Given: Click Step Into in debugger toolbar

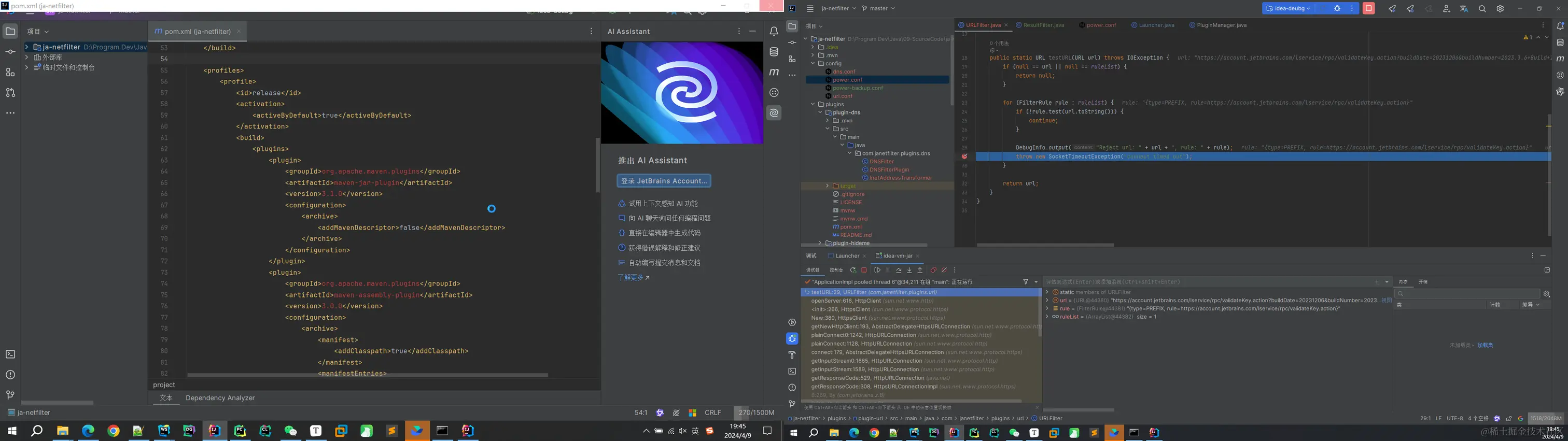Looking at the screenshot, I should click(x=909, y=270).
